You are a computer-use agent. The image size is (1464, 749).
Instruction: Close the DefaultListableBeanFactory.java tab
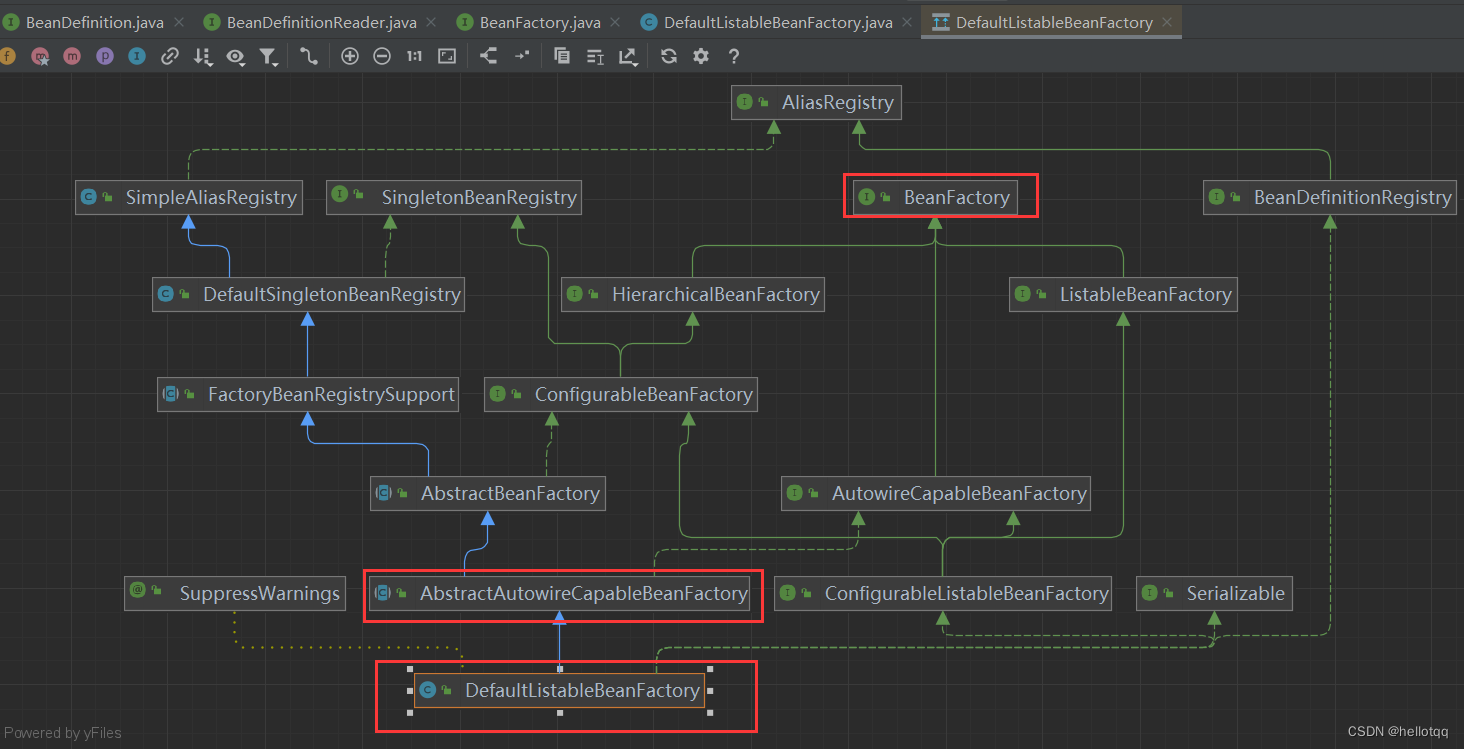coord(908,22)
